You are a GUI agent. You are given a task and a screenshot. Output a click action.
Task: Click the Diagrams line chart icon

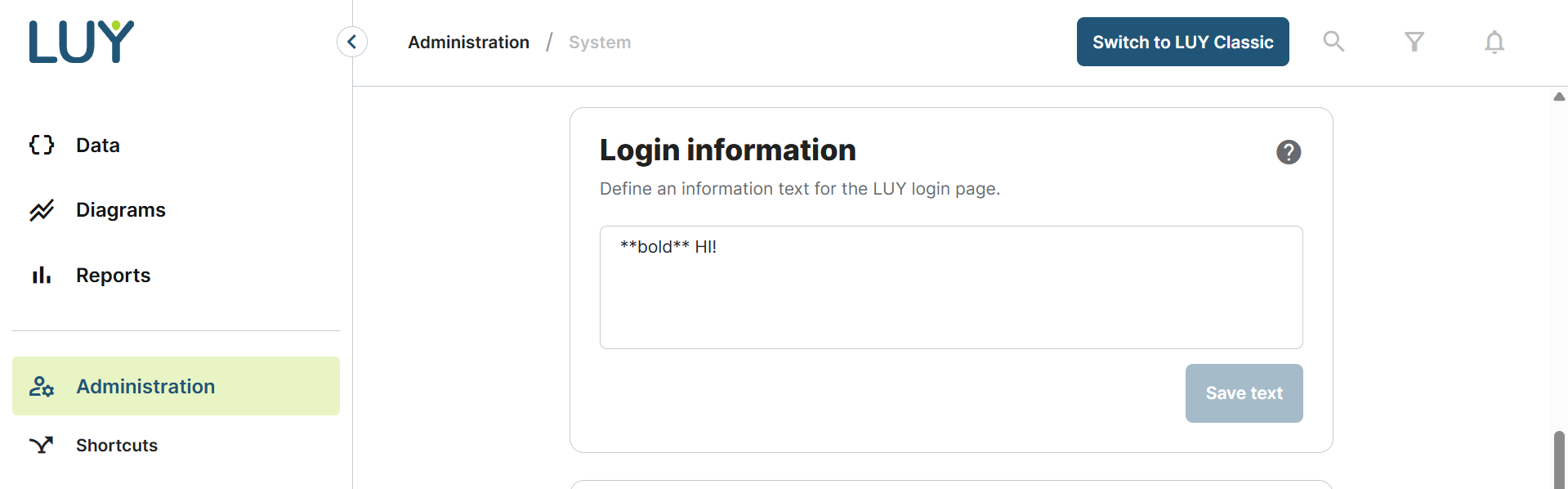pos(42,210)
